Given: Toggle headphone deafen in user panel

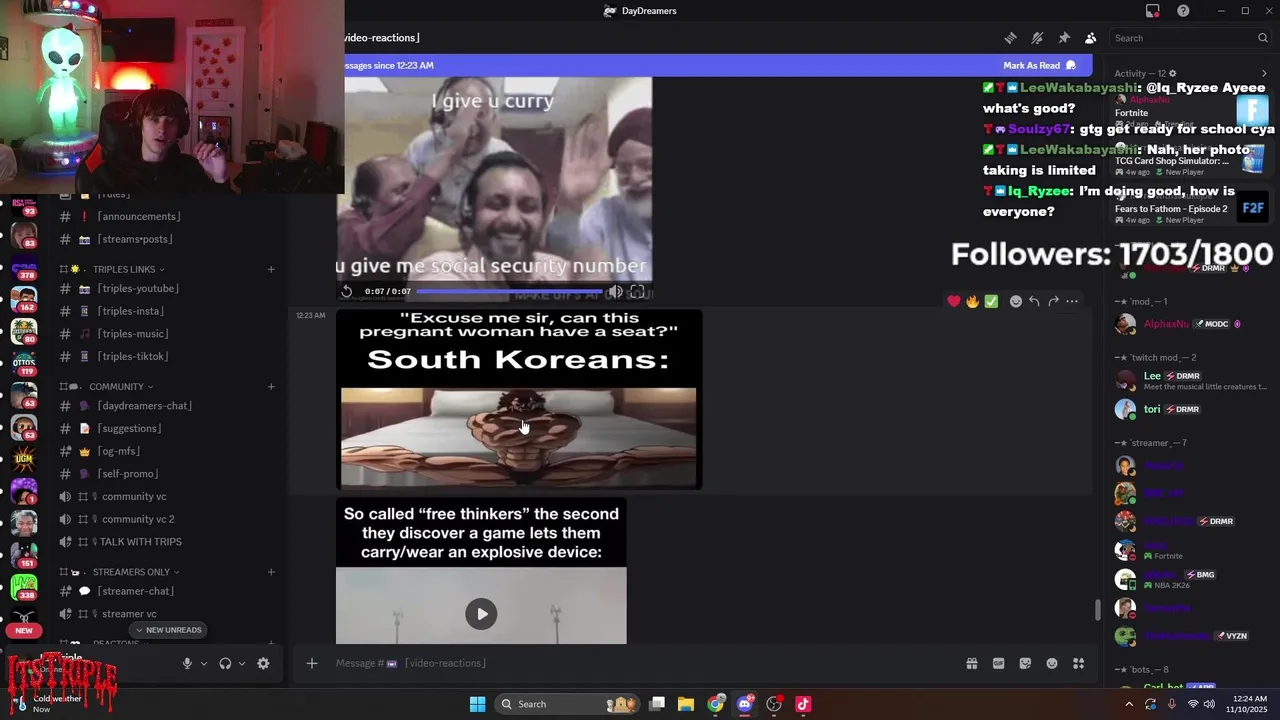Looking at the screenshot, I should point(225,663).
